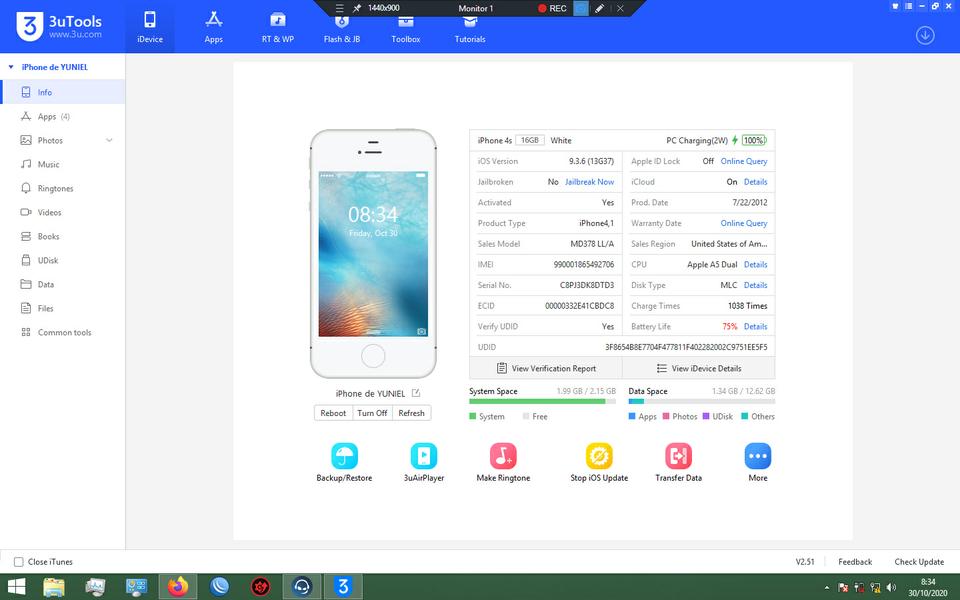Viewport: 960px width, 600px height.
Task: Click the purple UDisk legend swatch
Action: (x=706, y=416)
